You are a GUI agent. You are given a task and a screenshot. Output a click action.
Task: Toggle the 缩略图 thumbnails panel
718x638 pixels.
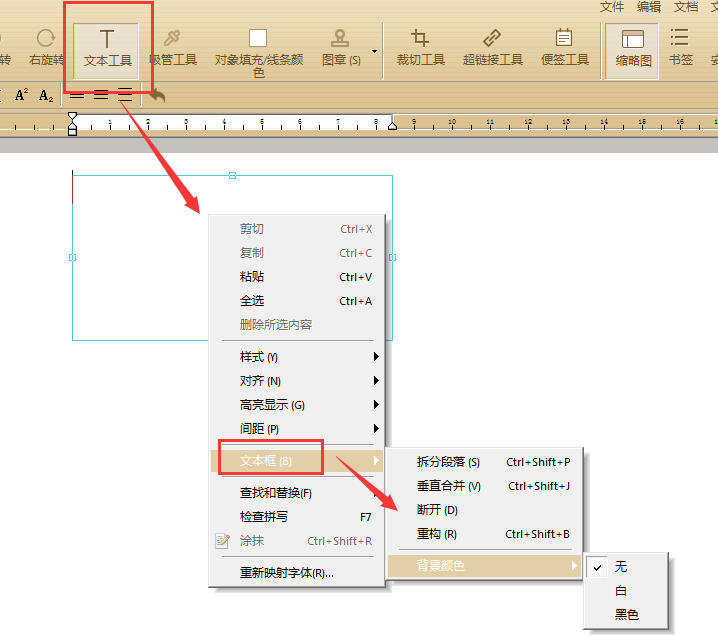click(632, 51)
